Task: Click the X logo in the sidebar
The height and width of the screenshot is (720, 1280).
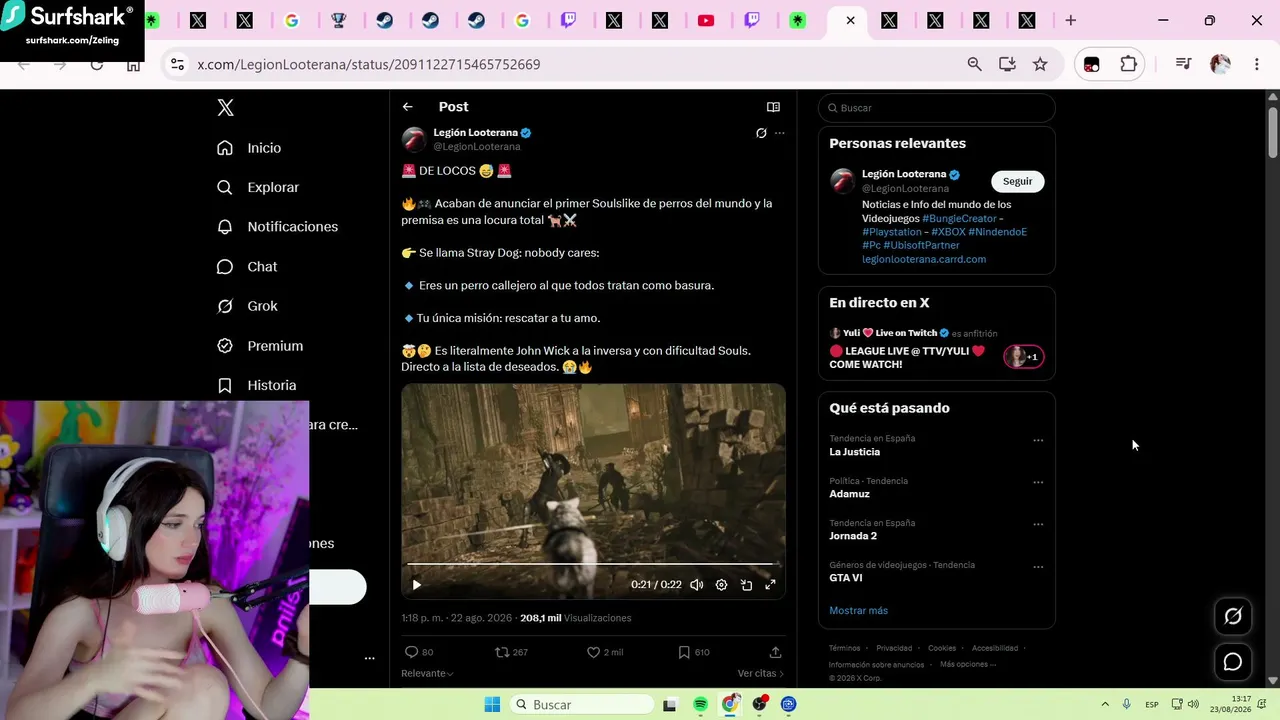Action: (x=226, y=108)
